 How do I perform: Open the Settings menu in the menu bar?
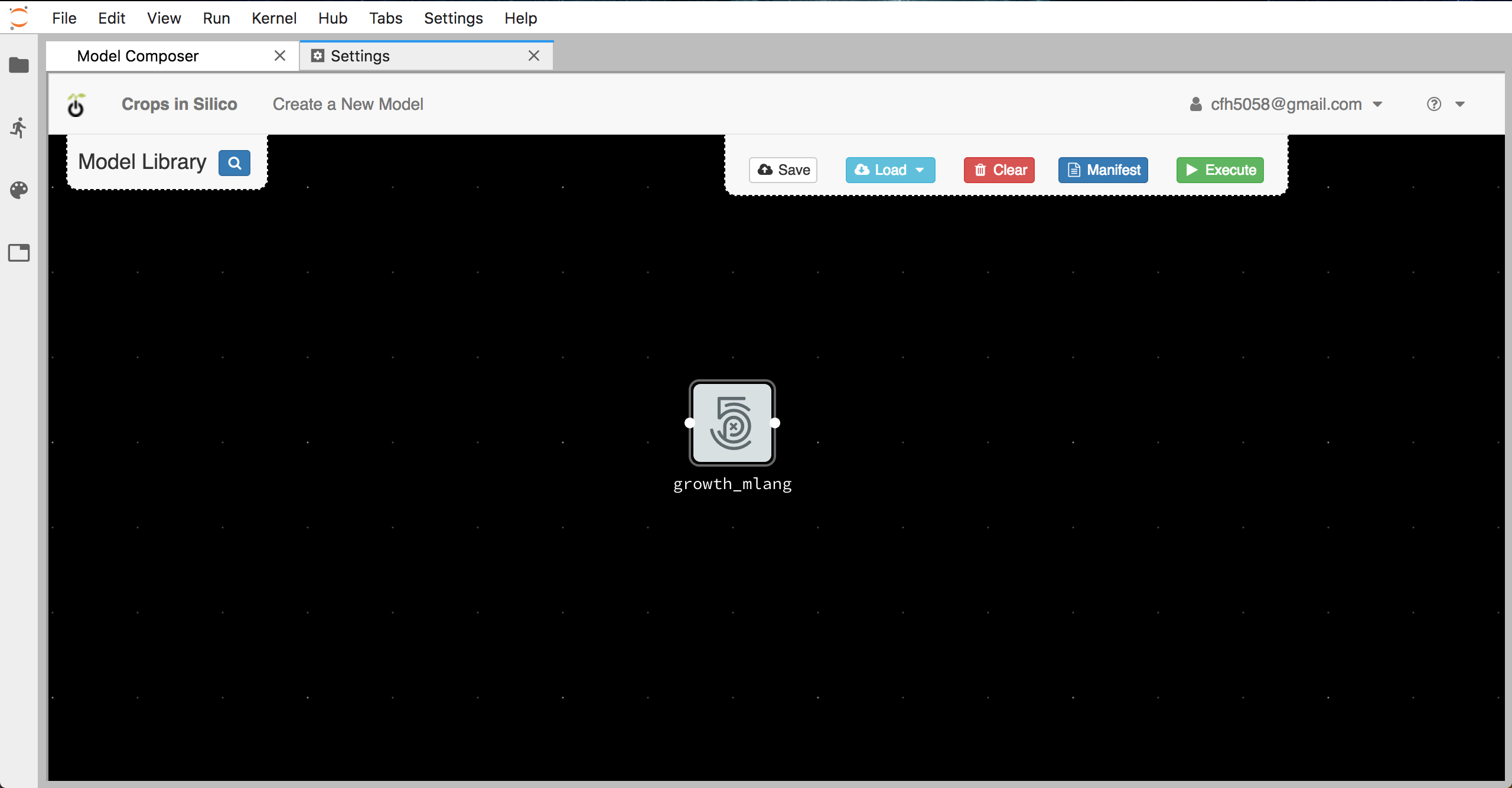[453, 18]
